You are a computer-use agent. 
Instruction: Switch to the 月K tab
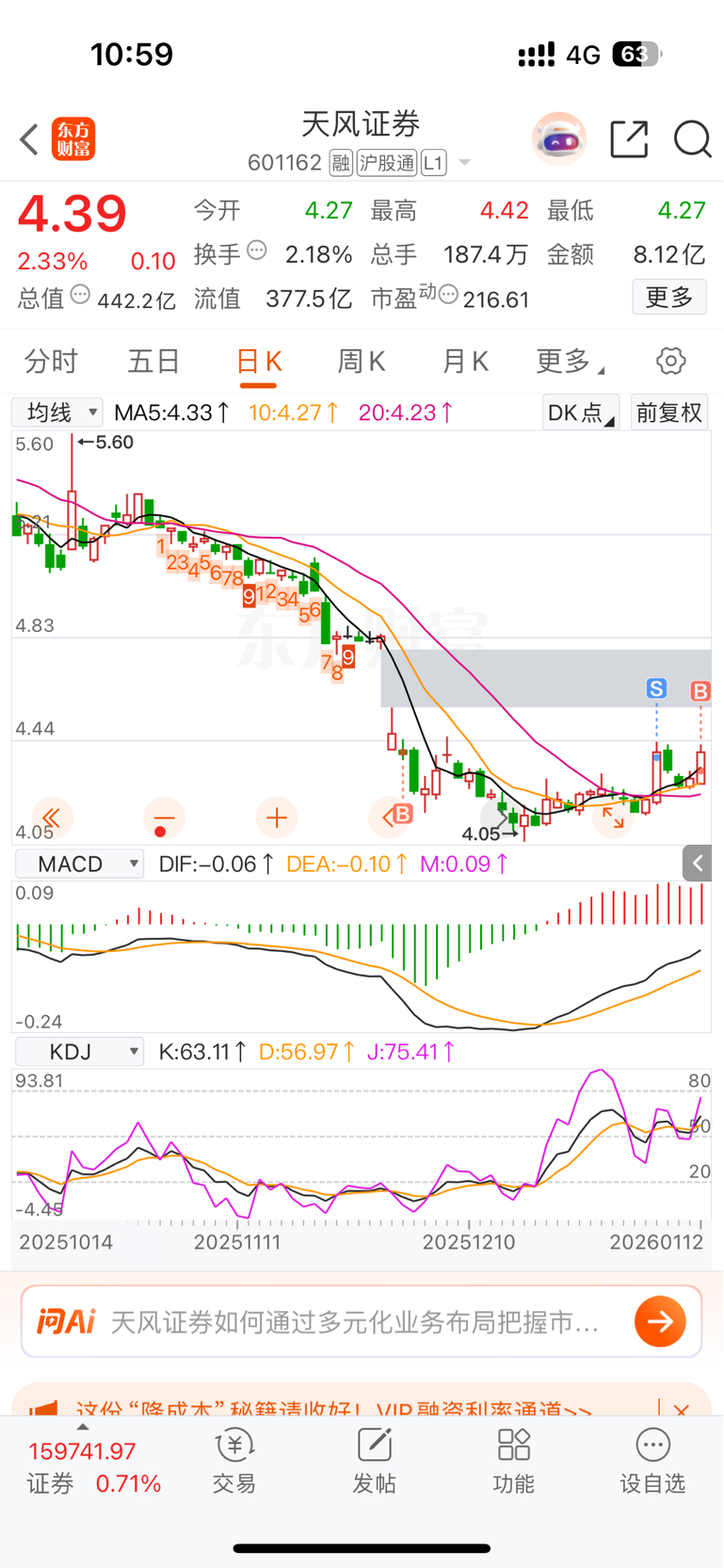[465, 361]
